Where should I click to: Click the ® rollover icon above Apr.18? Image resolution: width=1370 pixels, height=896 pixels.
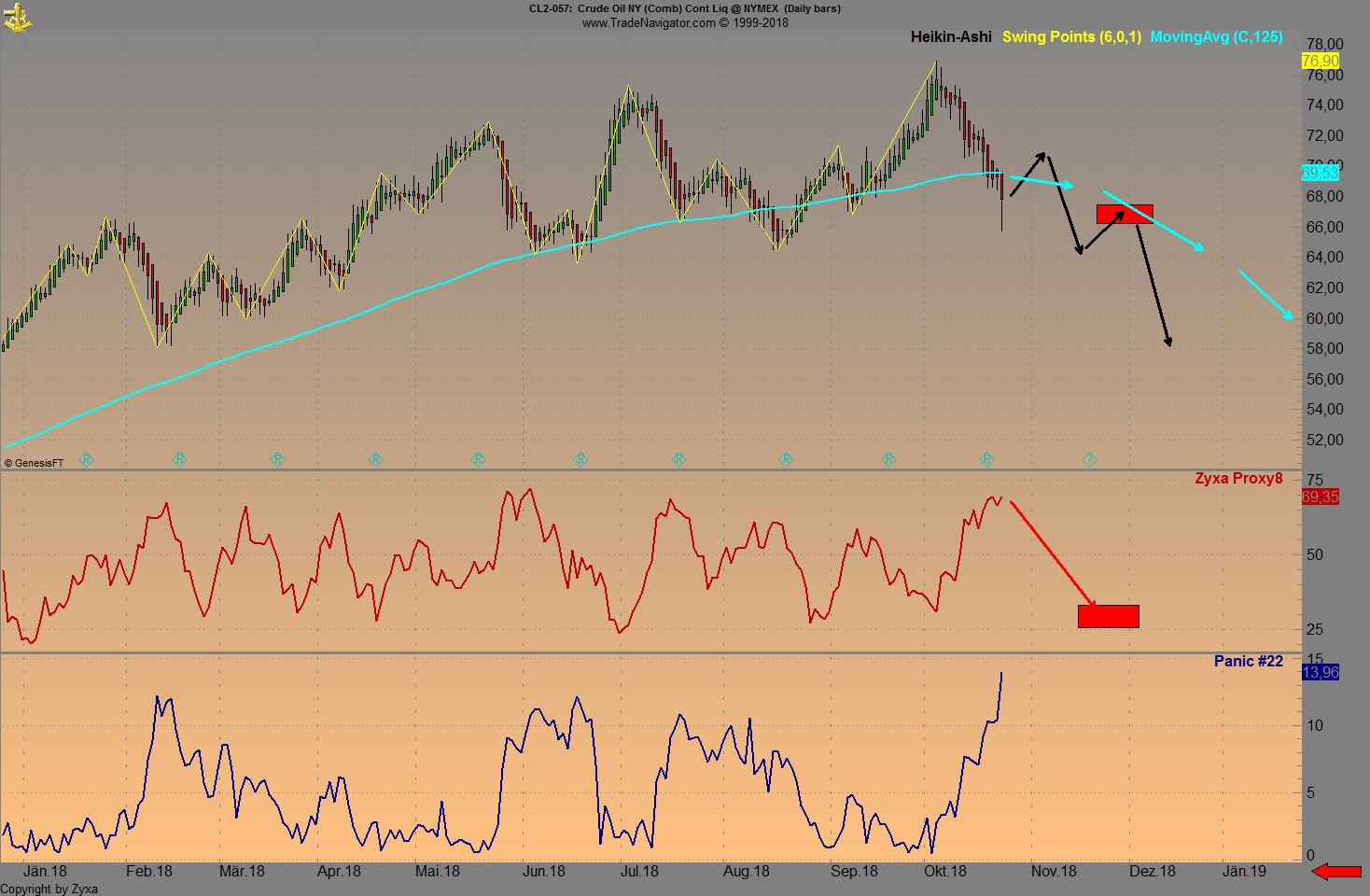click(375, 459)
